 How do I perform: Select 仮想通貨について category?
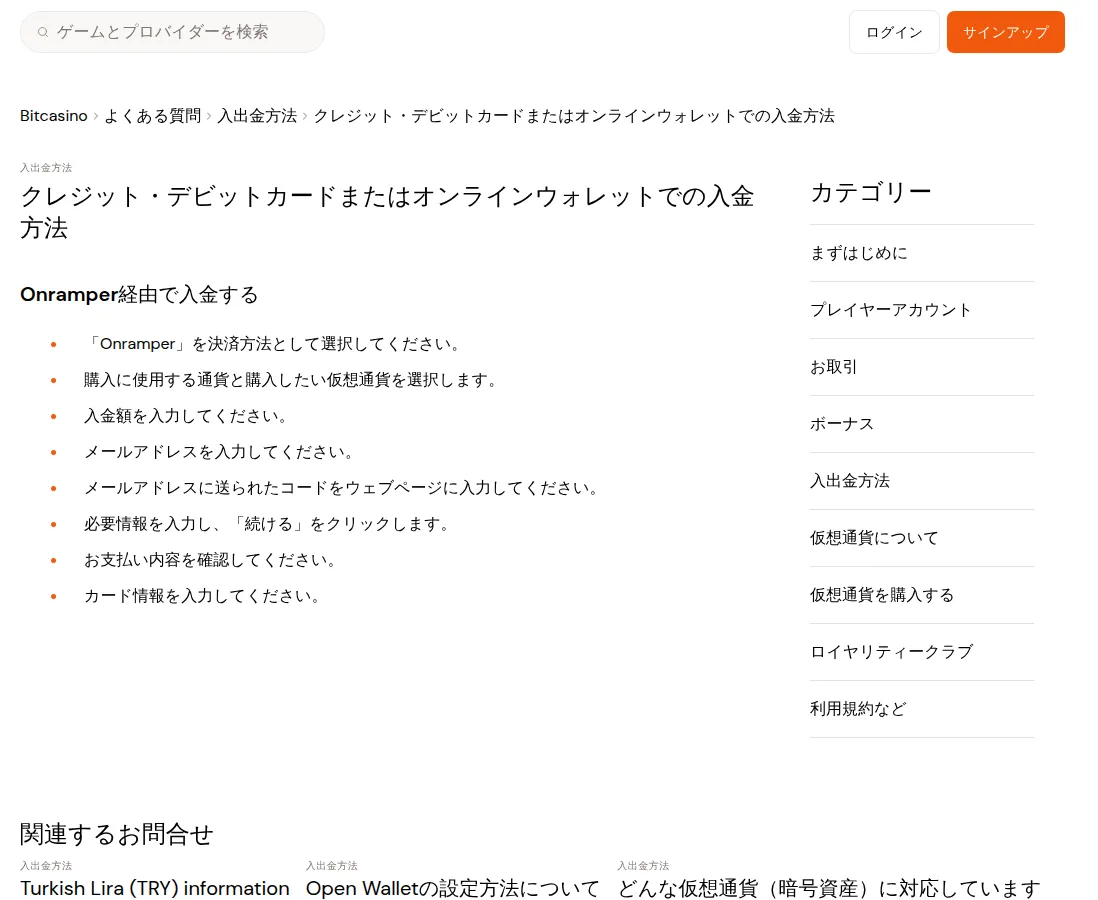[922, 538]
